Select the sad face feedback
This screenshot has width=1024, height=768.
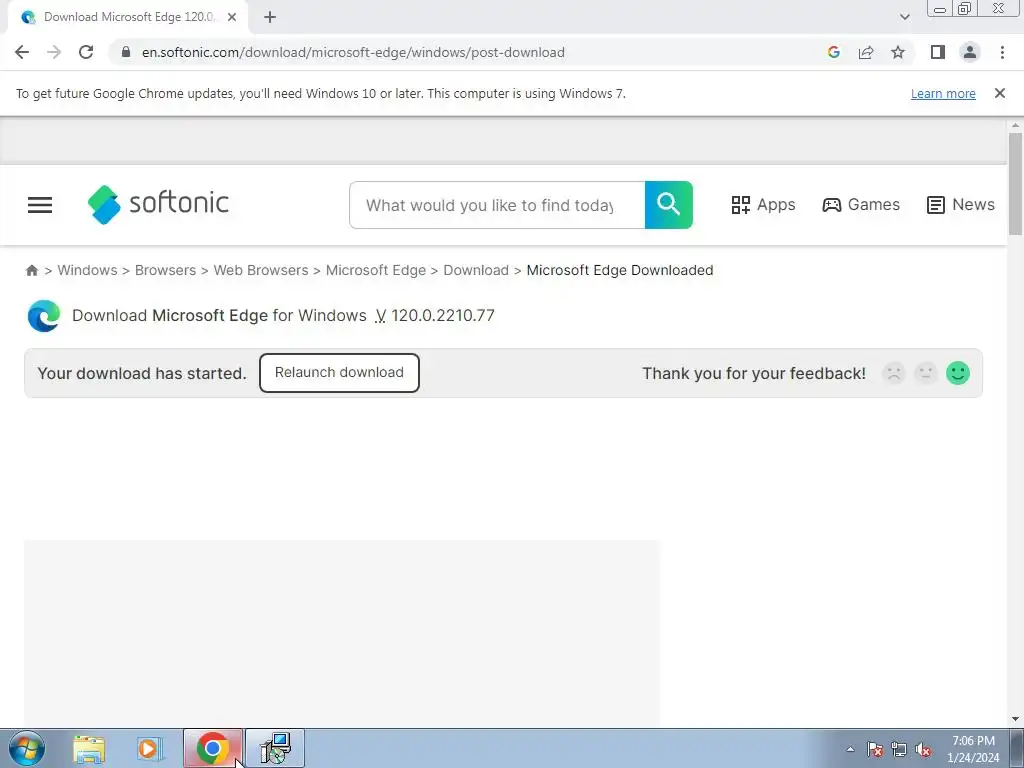[x=893, y=374]
